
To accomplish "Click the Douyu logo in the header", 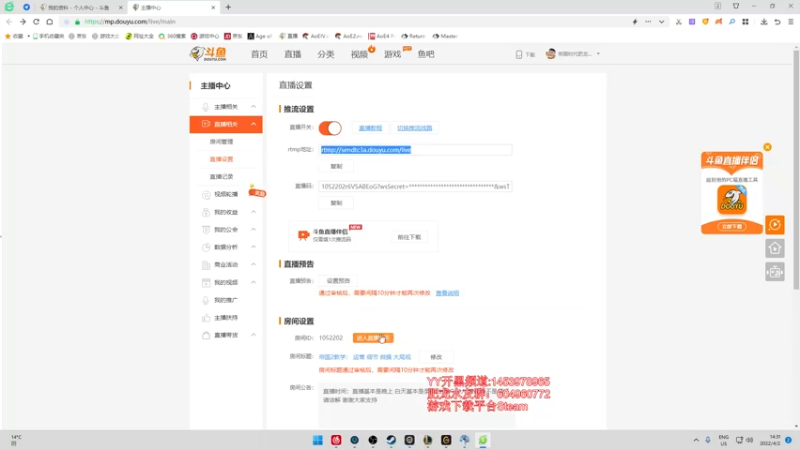I will [x=208, y=54].
